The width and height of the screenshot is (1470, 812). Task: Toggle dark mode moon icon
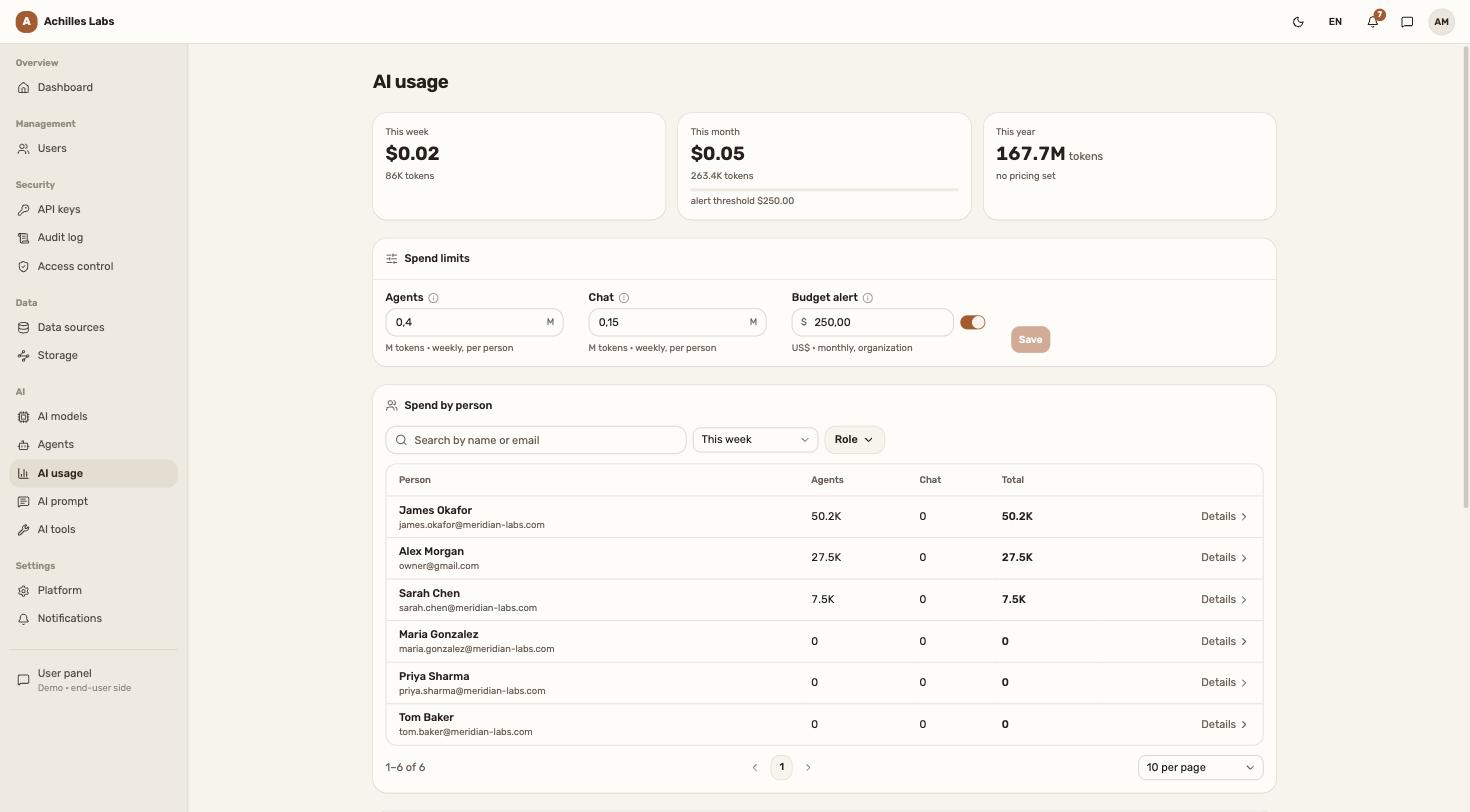point(1298,21)
